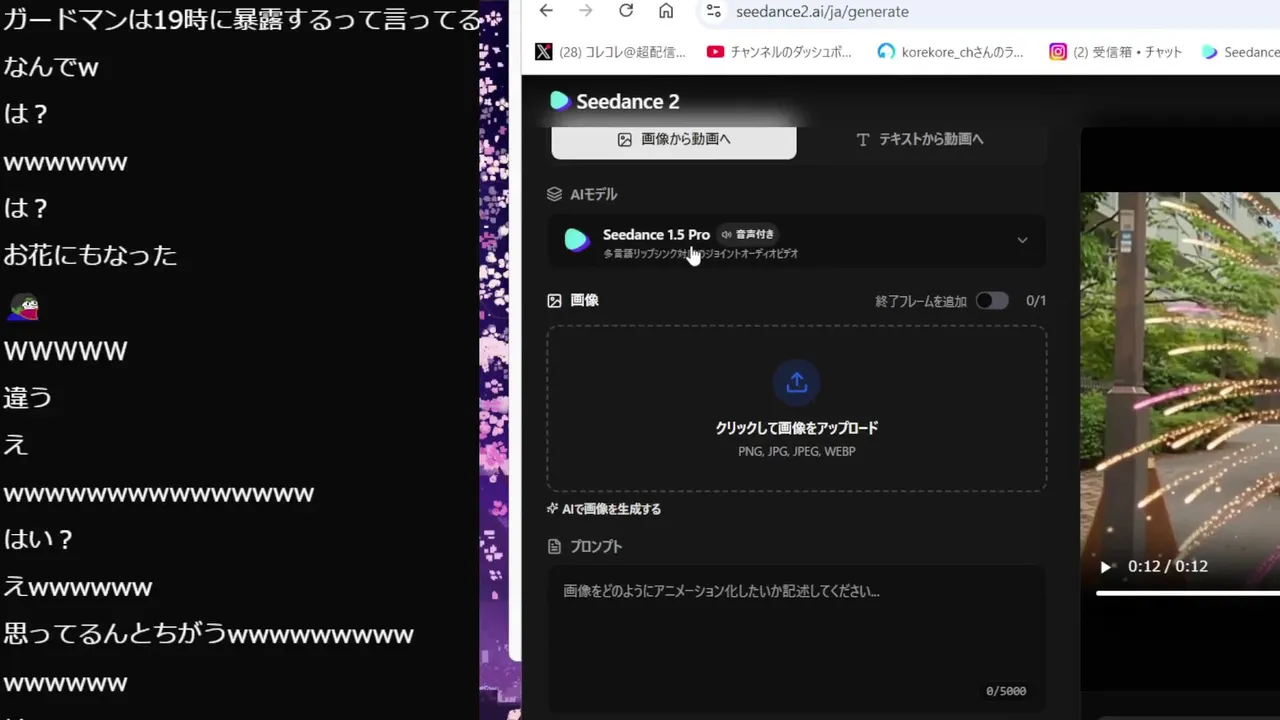The width and height of the screenshot is (1280, 720).
Task: Toggle the 終了フレームを追加 switch
Action: click(x=992, y=301)
